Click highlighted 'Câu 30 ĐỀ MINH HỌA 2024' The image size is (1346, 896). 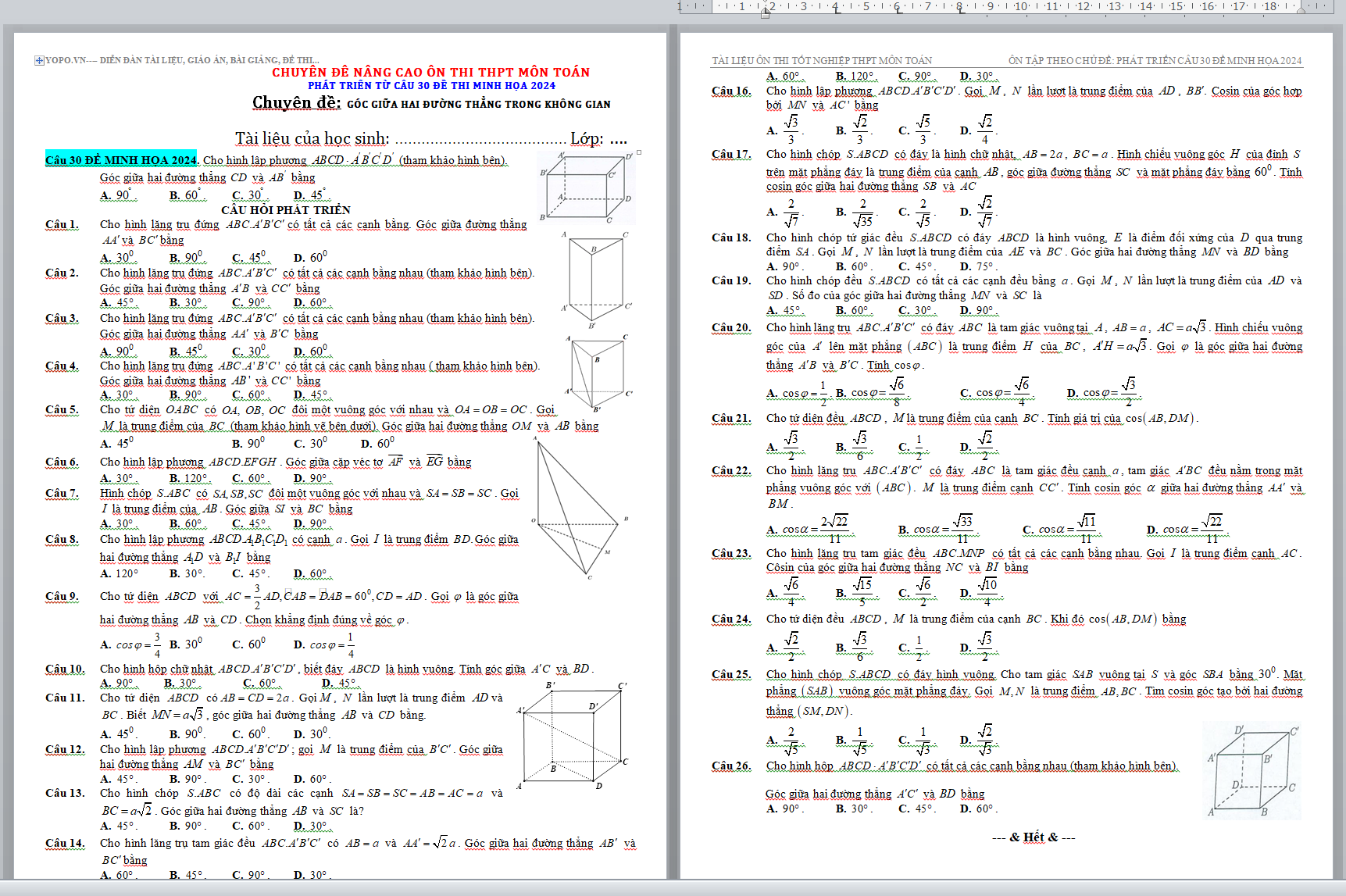coord(121,160)
